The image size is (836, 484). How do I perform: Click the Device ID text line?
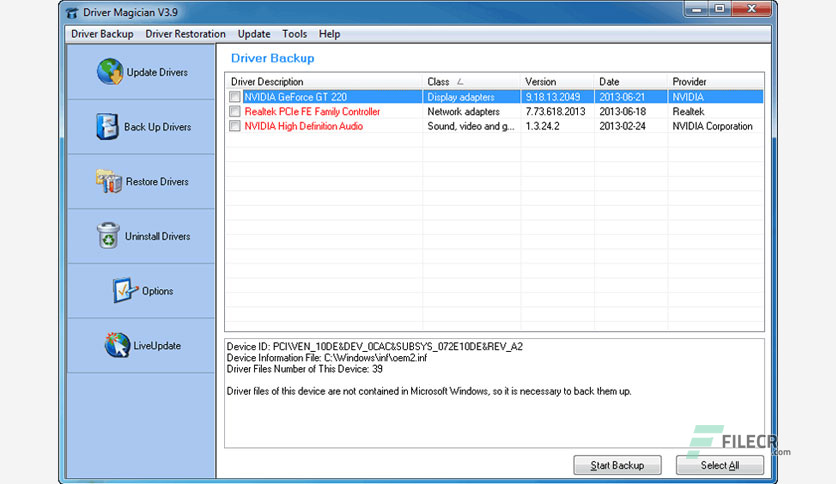[x=374, y=346]
